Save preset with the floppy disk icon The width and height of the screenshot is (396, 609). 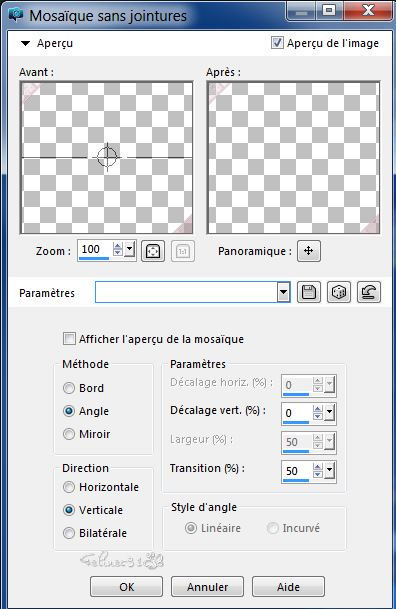(x=309, y=292)
